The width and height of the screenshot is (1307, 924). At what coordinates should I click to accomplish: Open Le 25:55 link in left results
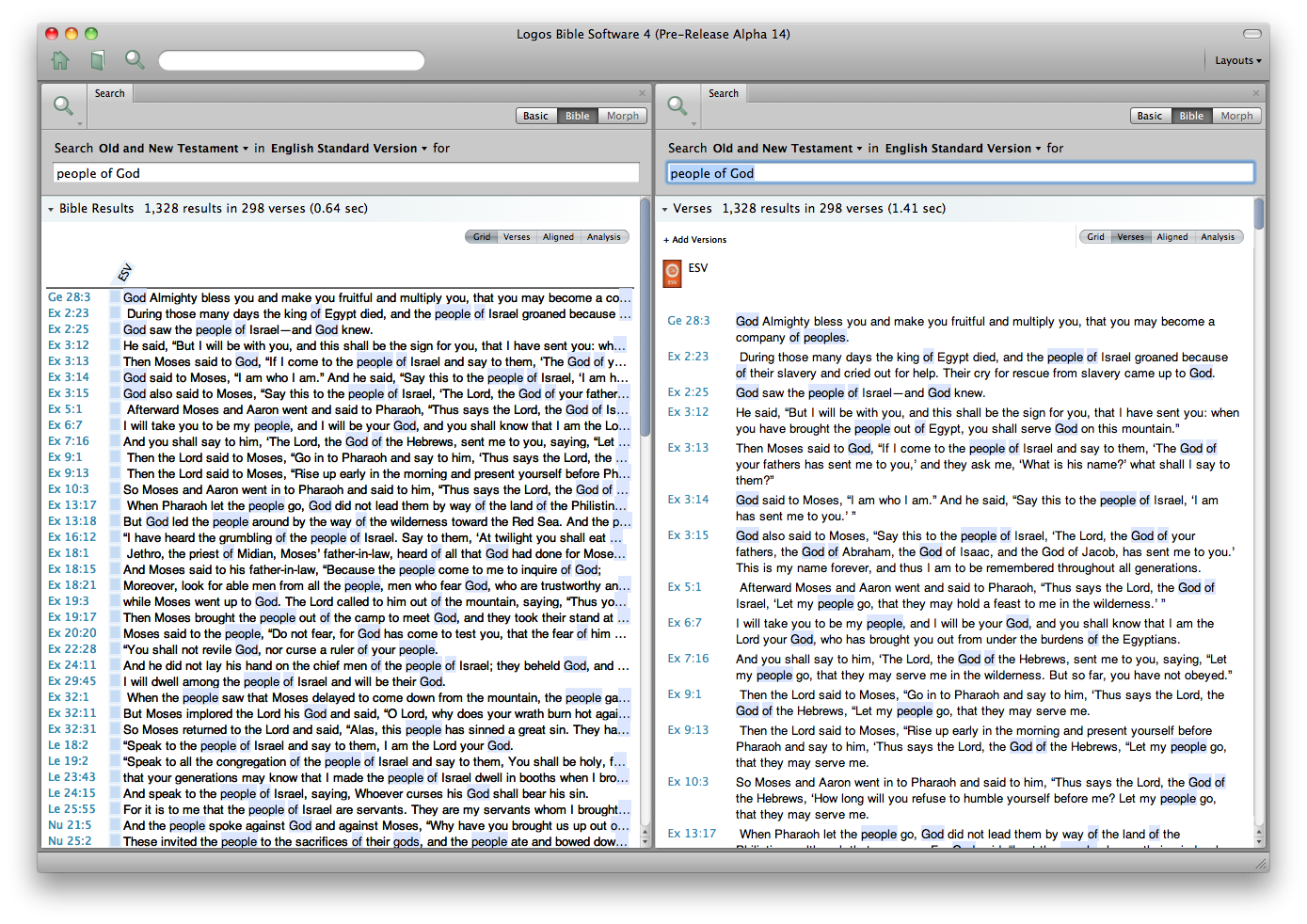(x=72, y=809)
